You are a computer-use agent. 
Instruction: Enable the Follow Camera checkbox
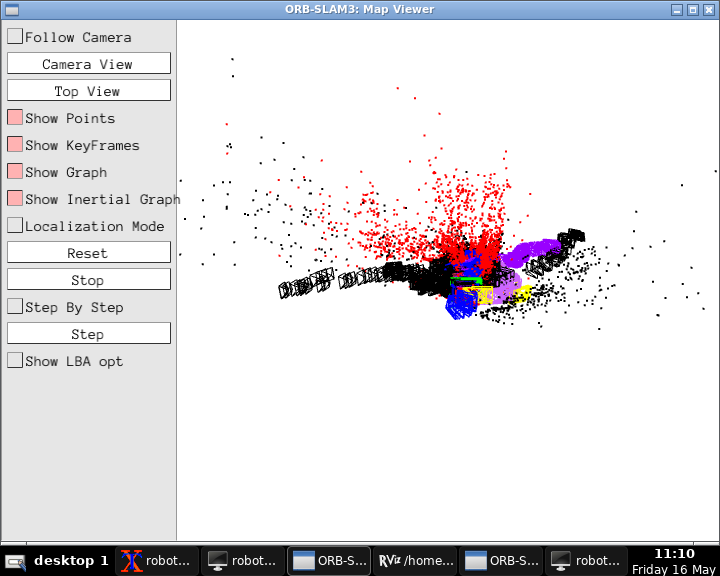(x=15, y=36)
